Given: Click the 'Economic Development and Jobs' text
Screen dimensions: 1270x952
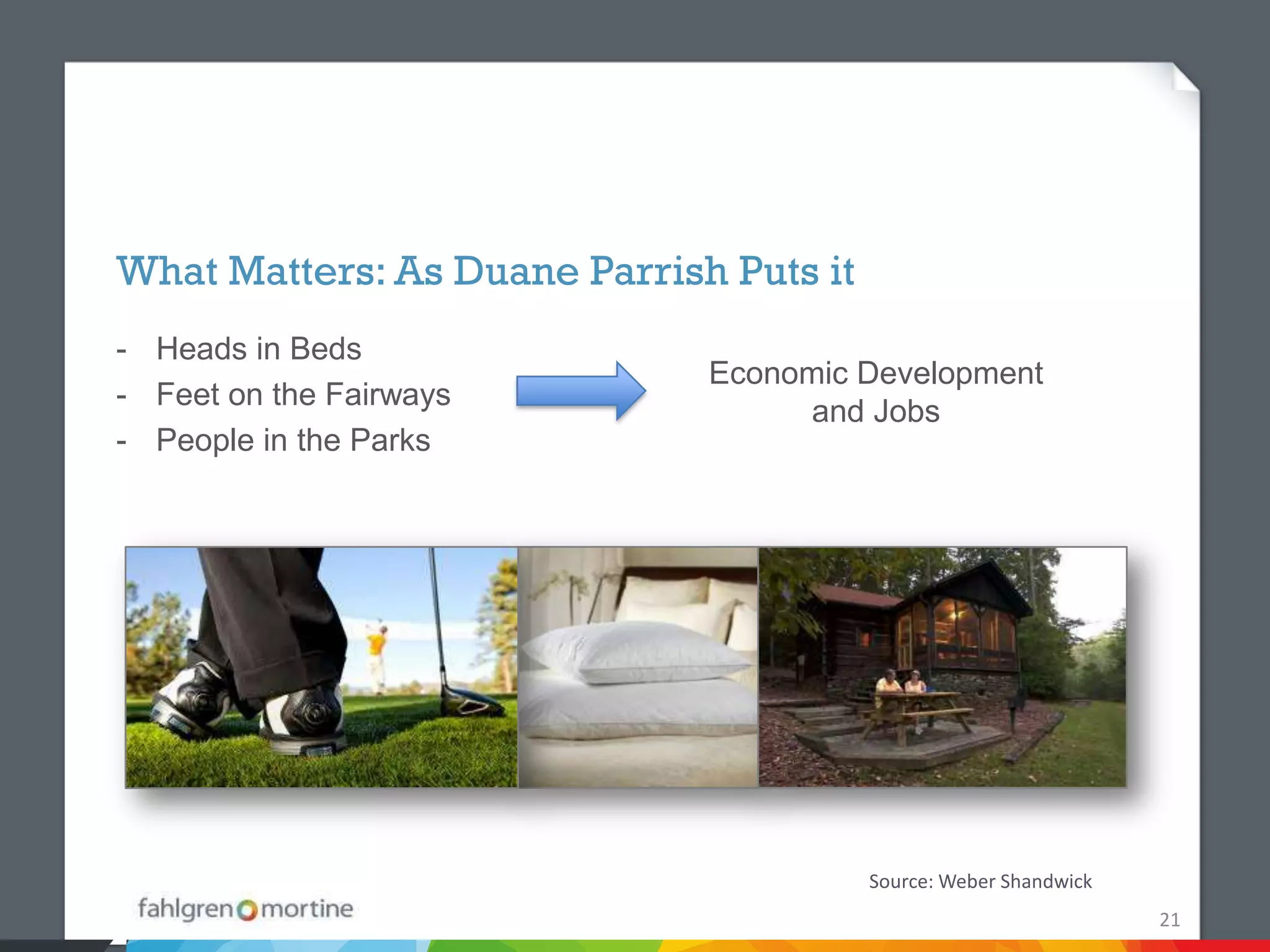Looking at the screenshot, I should point(876,392).
